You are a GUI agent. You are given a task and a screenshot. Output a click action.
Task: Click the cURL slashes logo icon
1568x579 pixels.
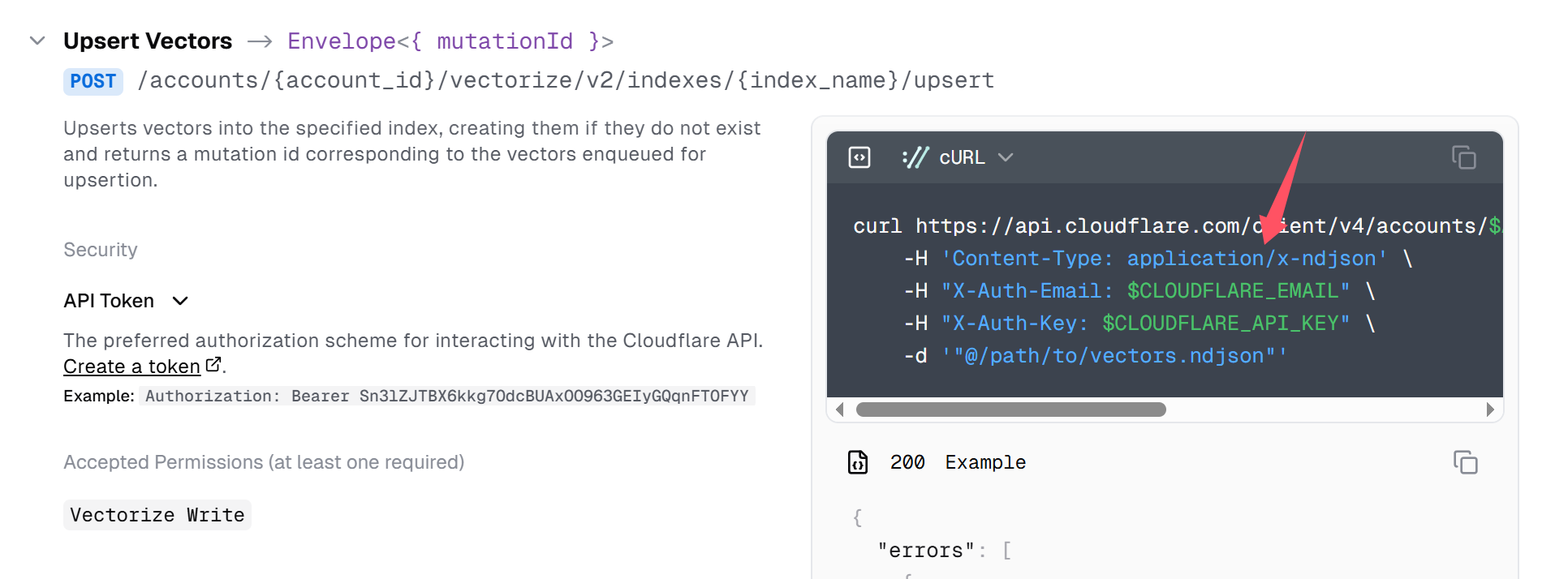click(x=915, y=157)
